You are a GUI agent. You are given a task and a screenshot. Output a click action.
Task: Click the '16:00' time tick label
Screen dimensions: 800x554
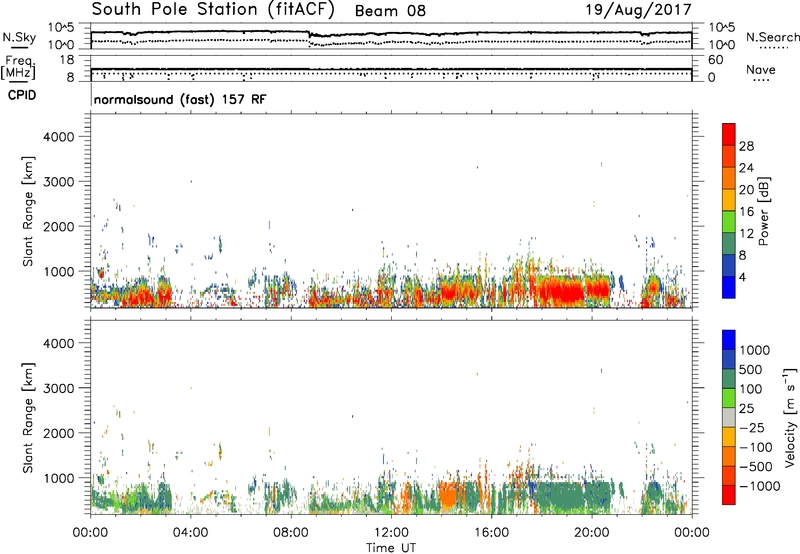pyautogui.click(x=491, y=533)
